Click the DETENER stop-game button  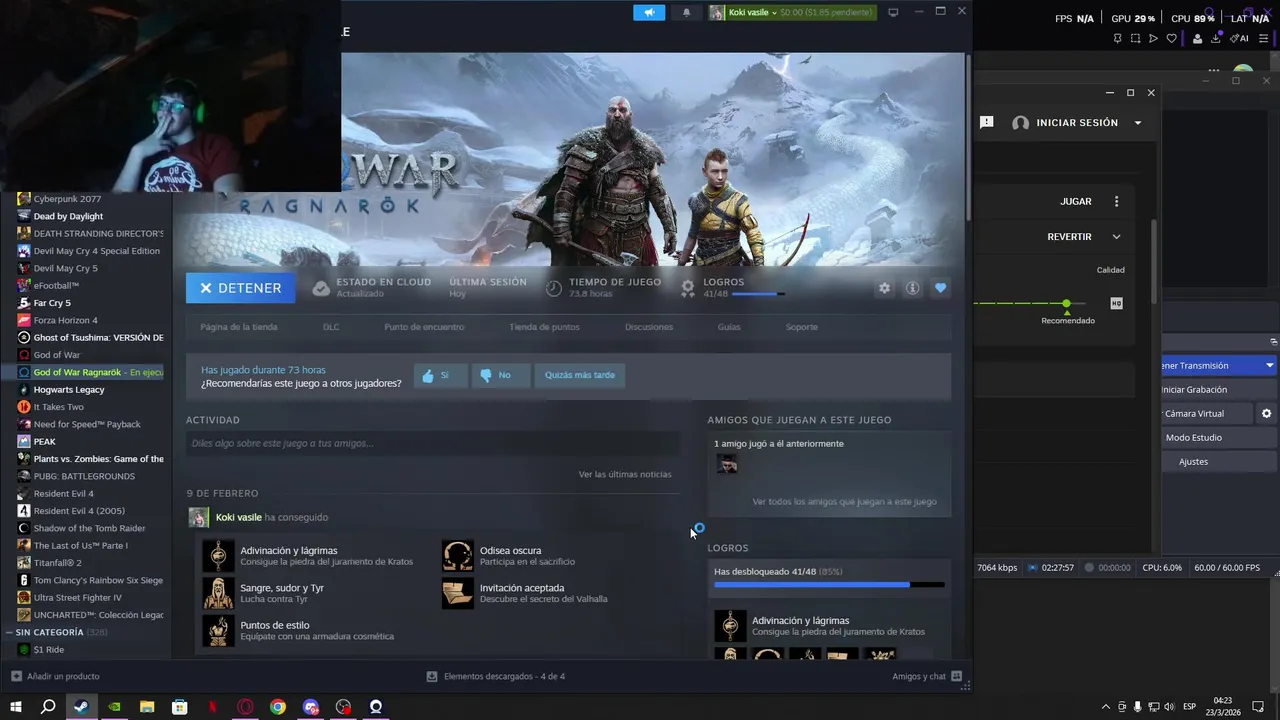tap(240, 288)
